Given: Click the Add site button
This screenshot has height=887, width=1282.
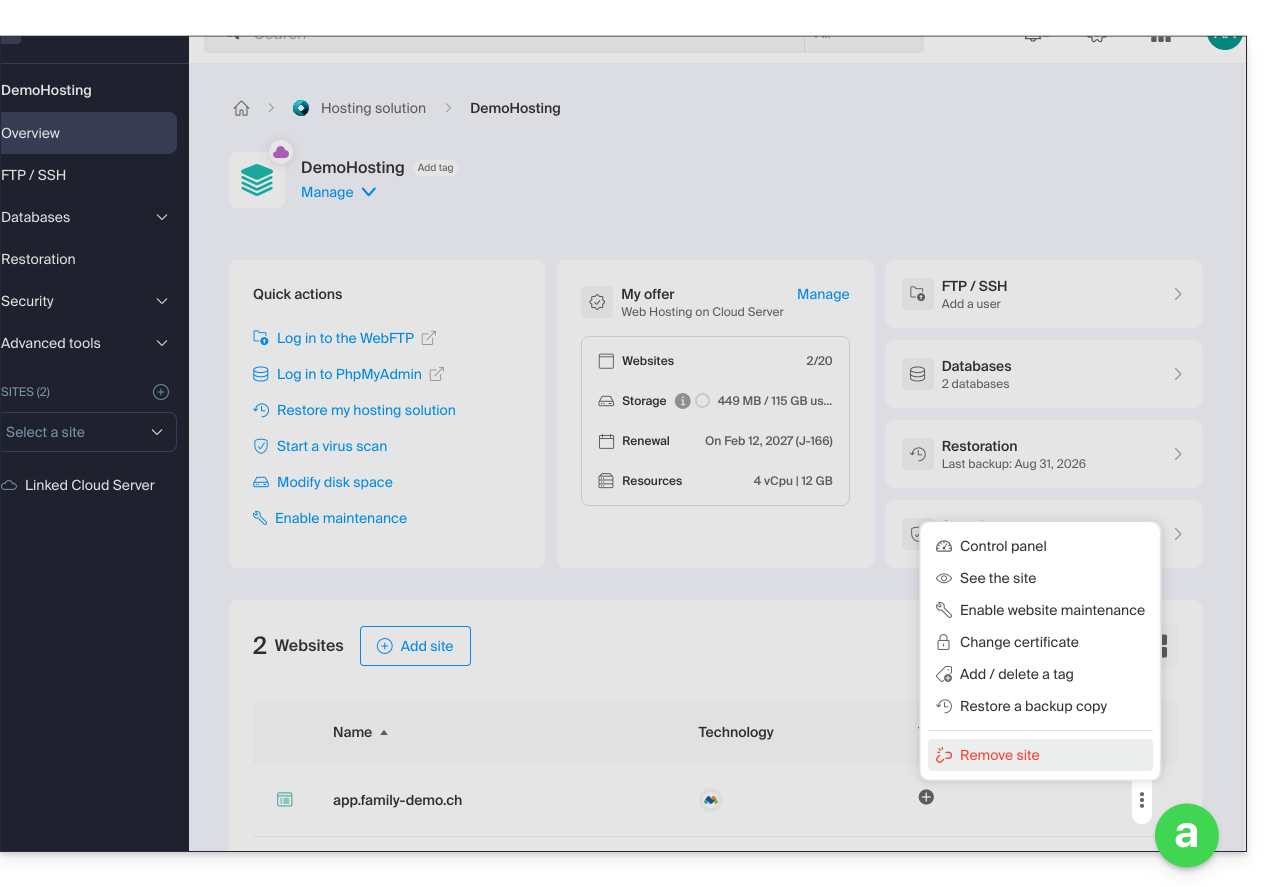Looking at the screenshot, I should (x=415, y=646).
